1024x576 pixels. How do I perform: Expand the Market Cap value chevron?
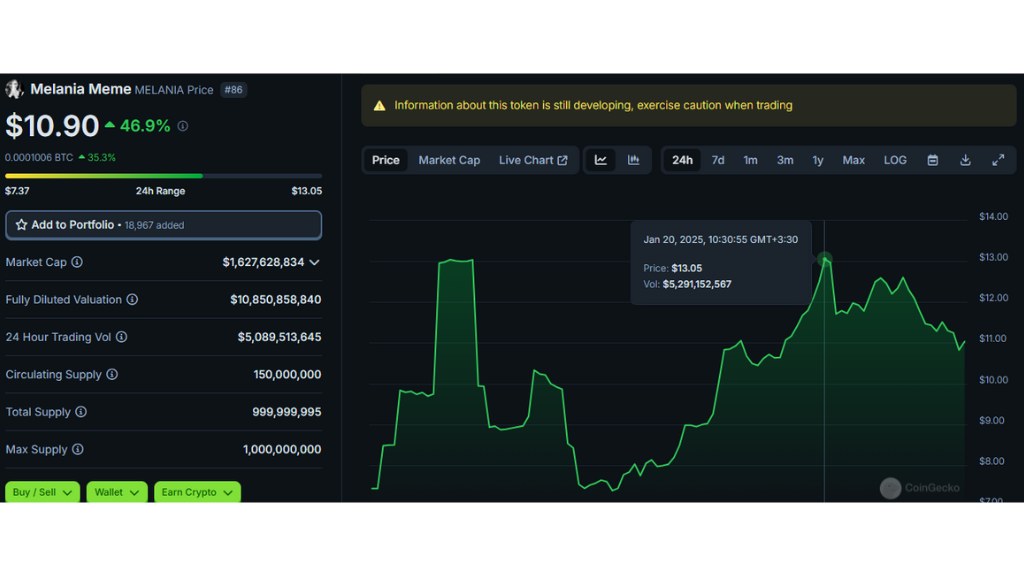(x=314, y=263)
